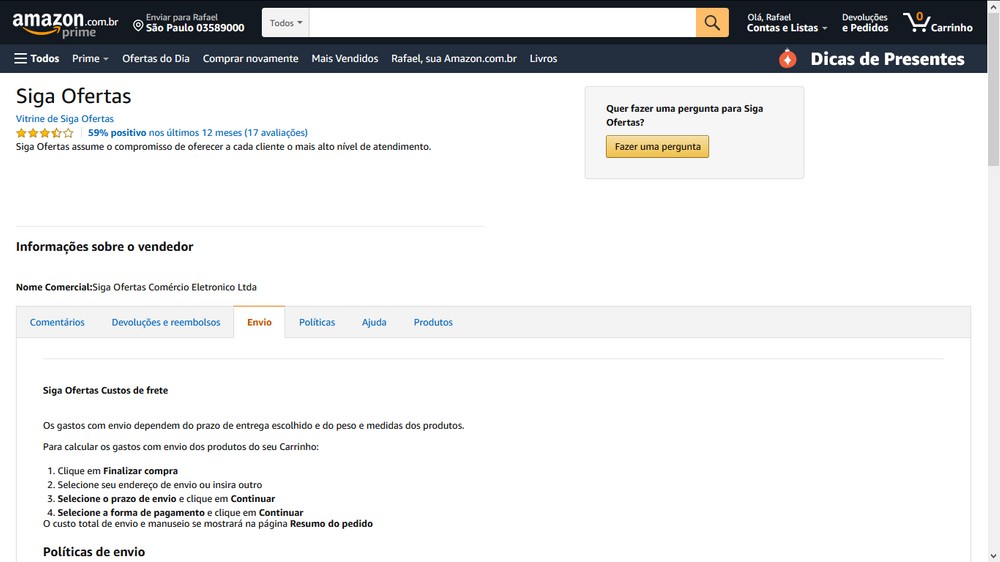The width and height of the screenshot is (1000, 562).
Task: Click the page vertical scrollbar
Action: pyautogui.click(x=993, y=300)
